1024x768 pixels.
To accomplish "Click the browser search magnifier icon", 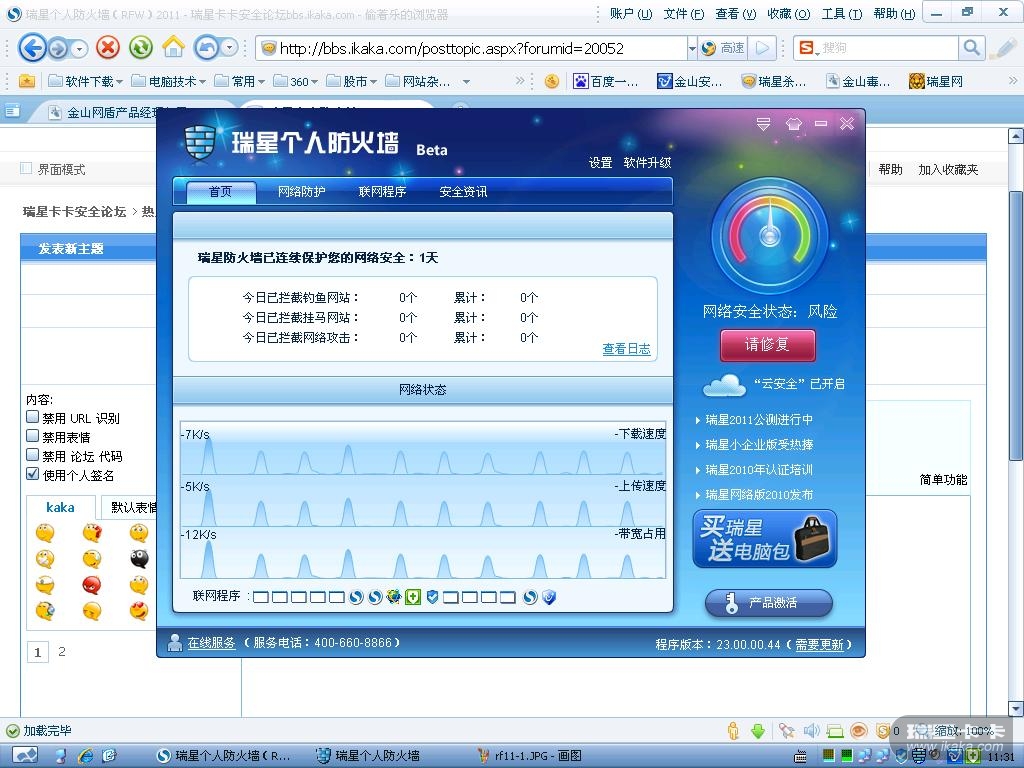I will pyautogui.click(x=971, y=48).
